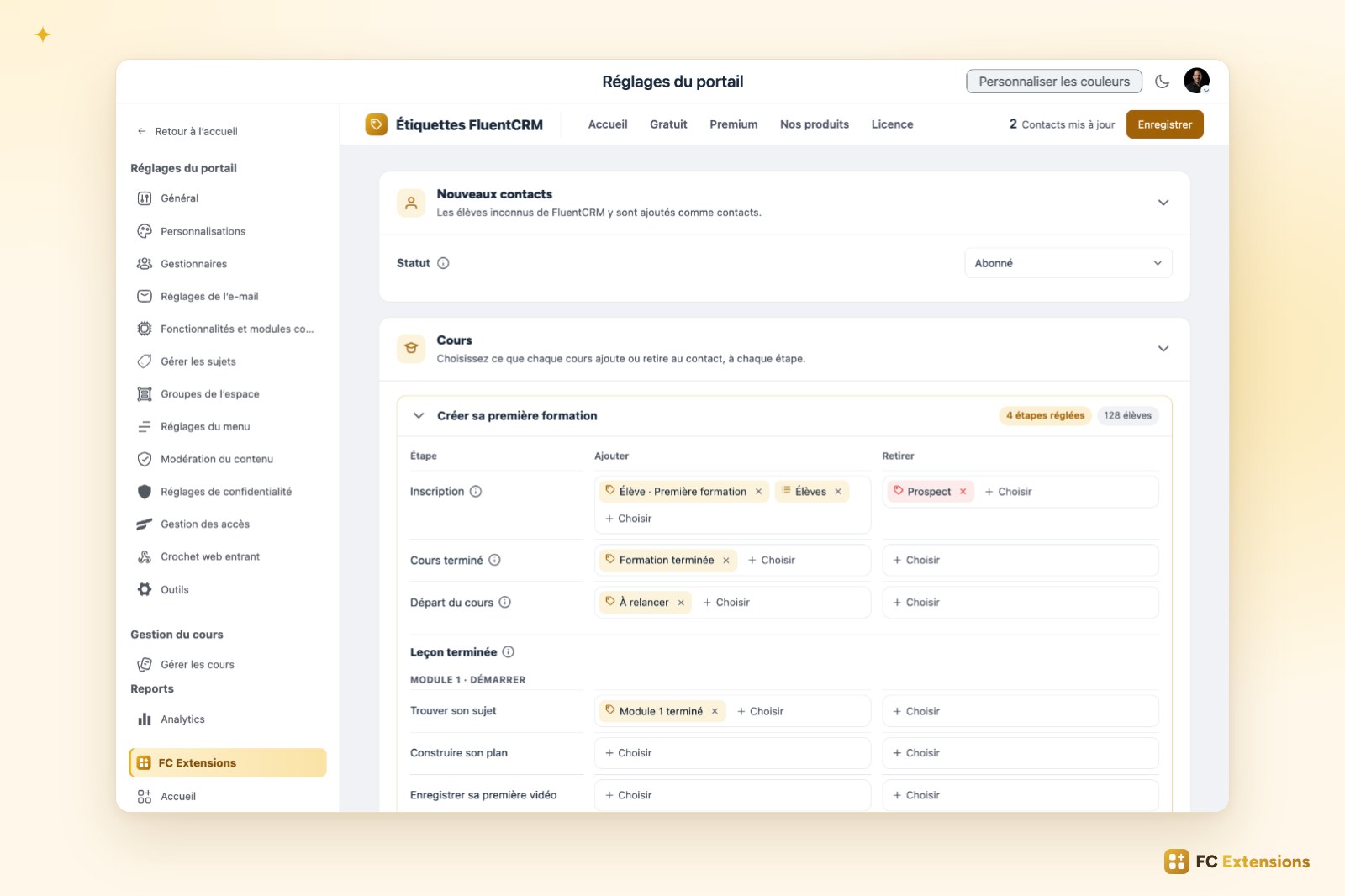Screen dimensions: 1345x896
Task: Click the Outils gear icon
Action: (x=145, y=589)
